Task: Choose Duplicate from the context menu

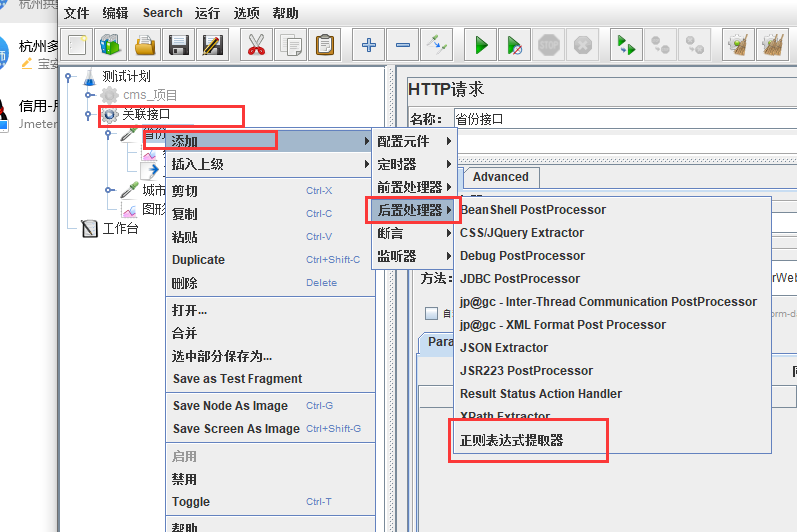Action: [x=269, y=260]
